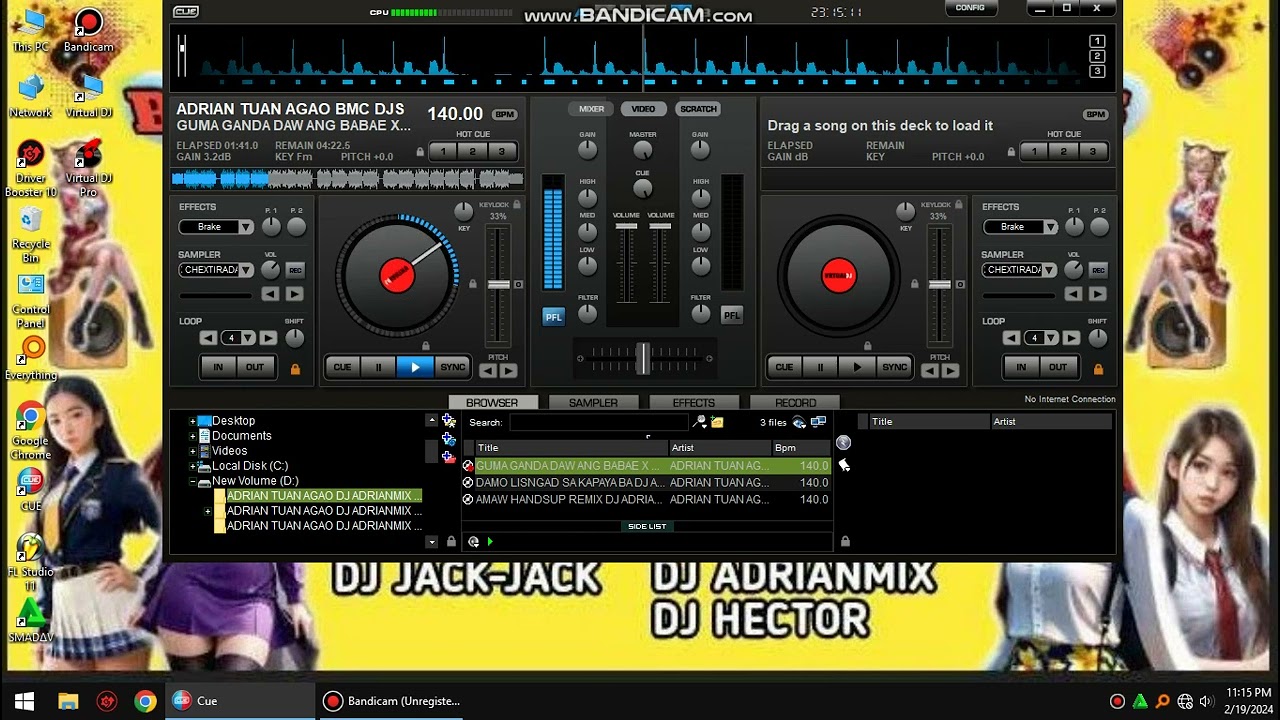
Task: Open the CONFIG settings
Action: 970,8
